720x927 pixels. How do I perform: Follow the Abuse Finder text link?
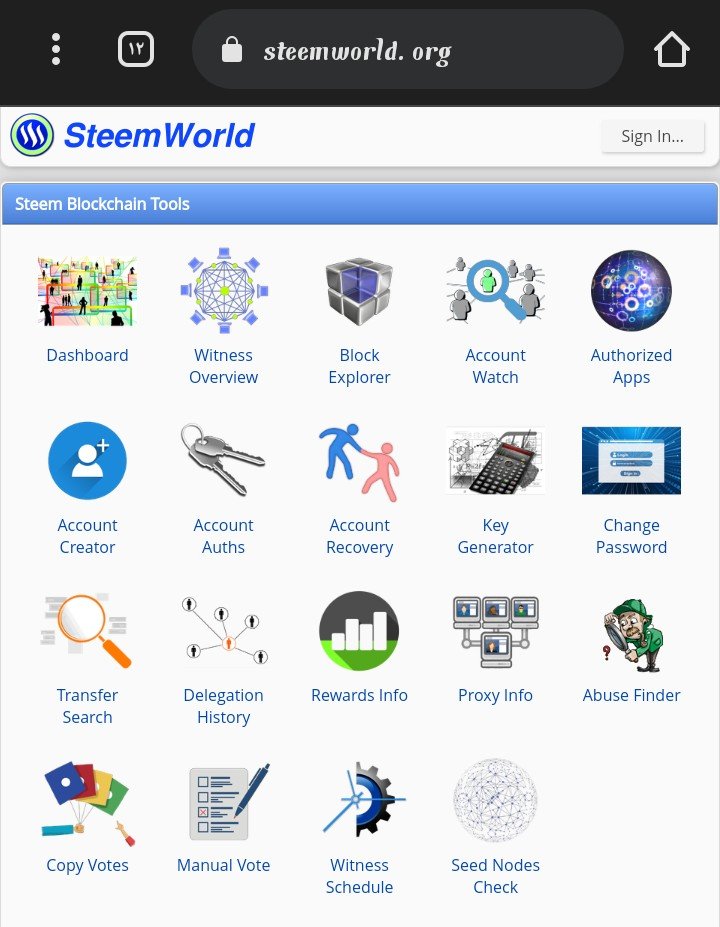tap(631, 695)
